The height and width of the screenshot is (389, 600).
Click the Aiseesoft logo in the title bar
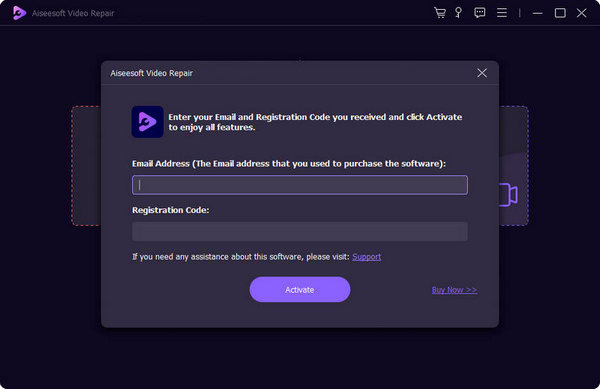tap(19, 13)
